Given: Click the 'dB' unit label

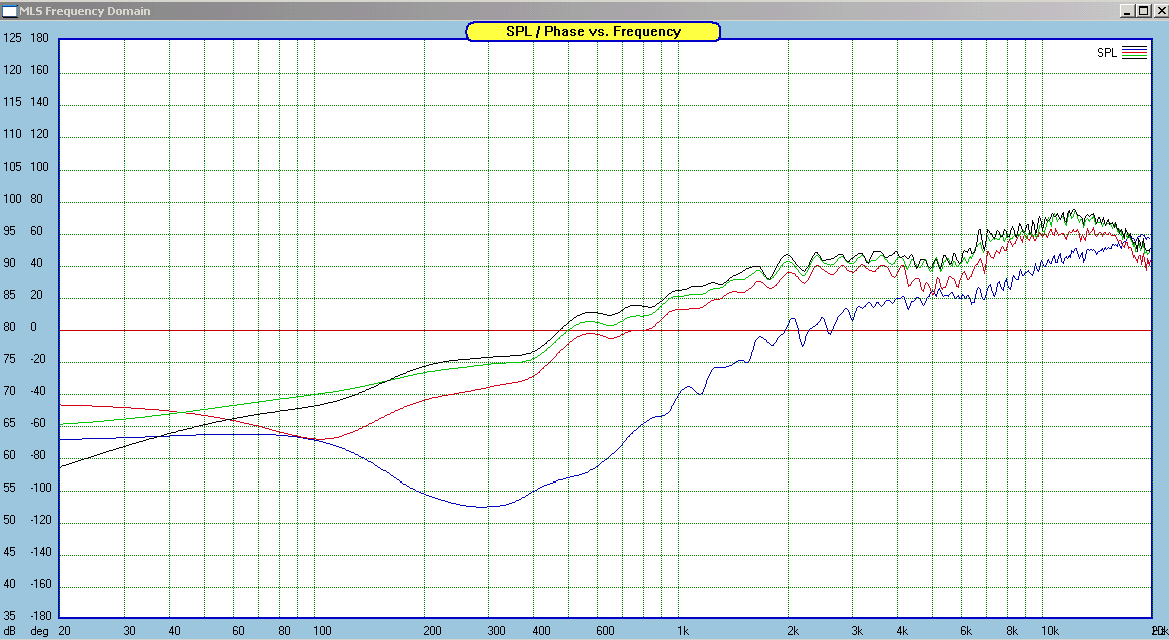Looking at the screenshot, I should pyautogui.click(x=10, y=631).
